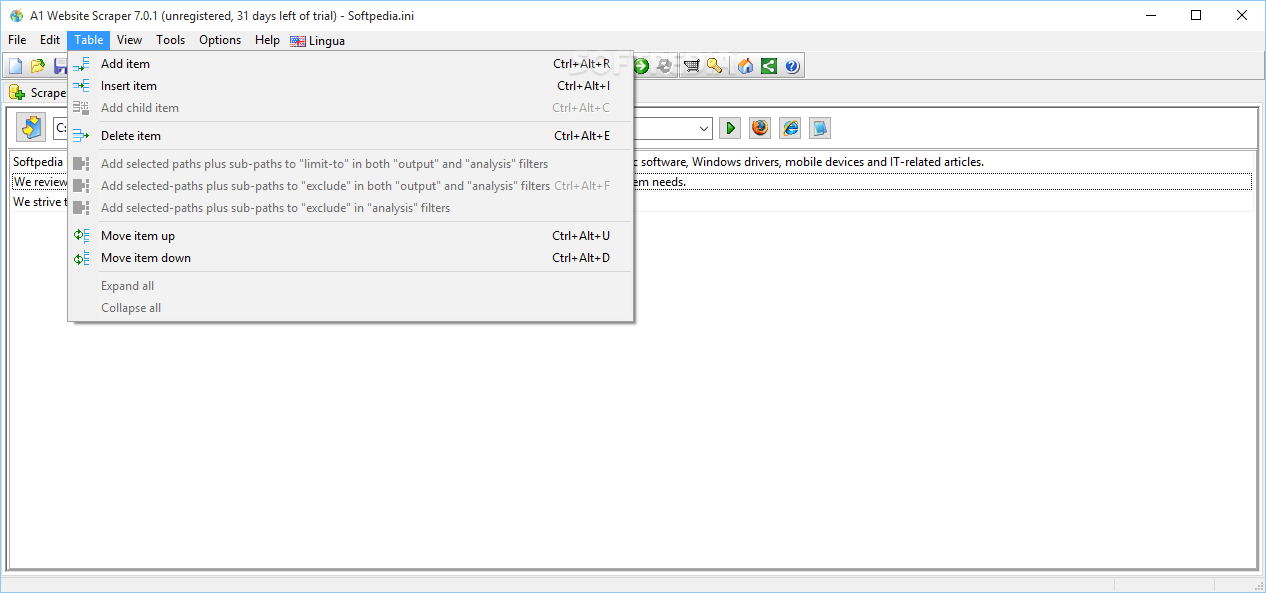Open the Help menu
The height and width of the screenshot is (593, 1266).
coord(267,40)
